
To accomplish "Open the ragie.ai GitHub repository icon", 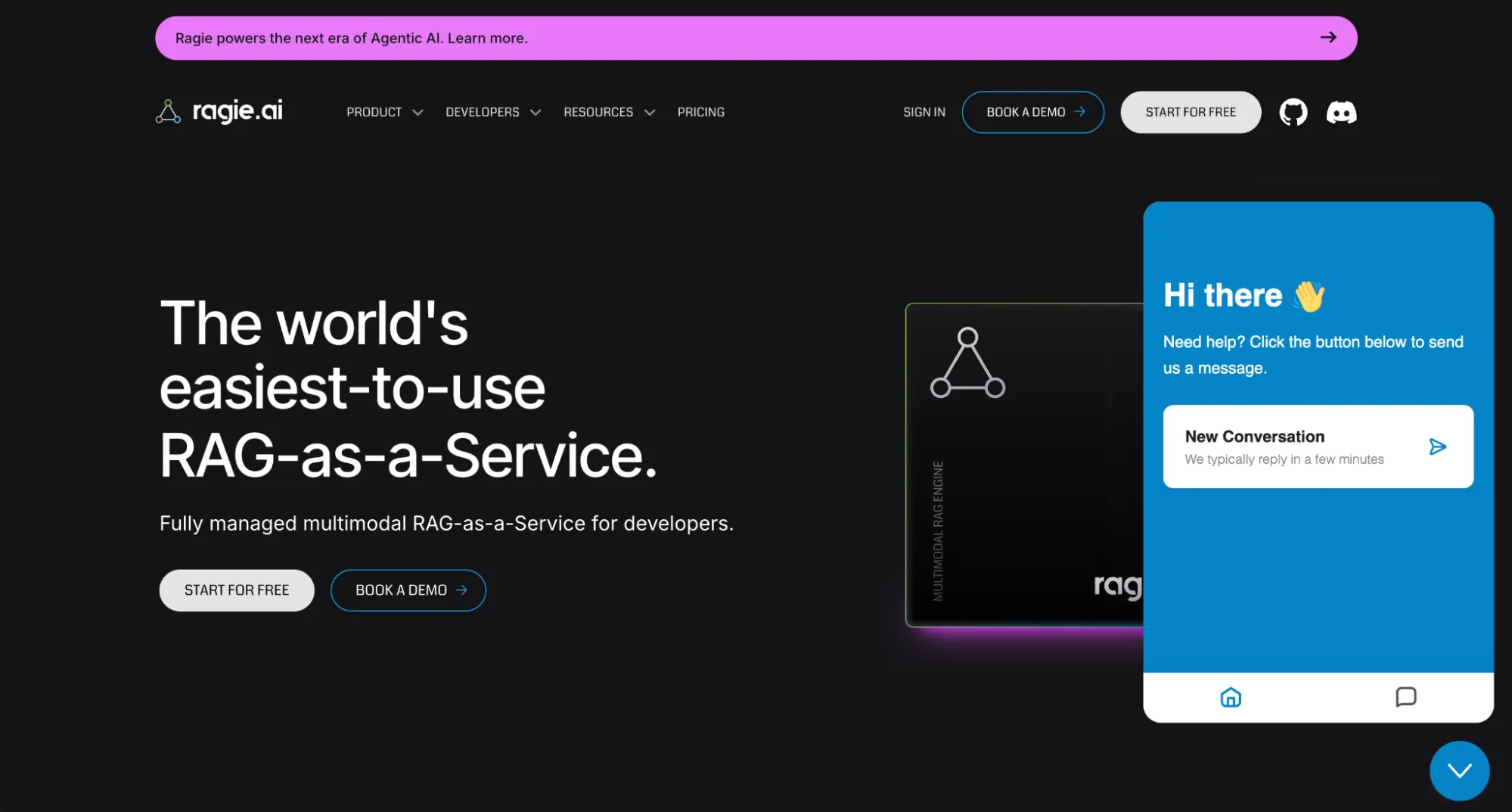I will pos(1293,112).
